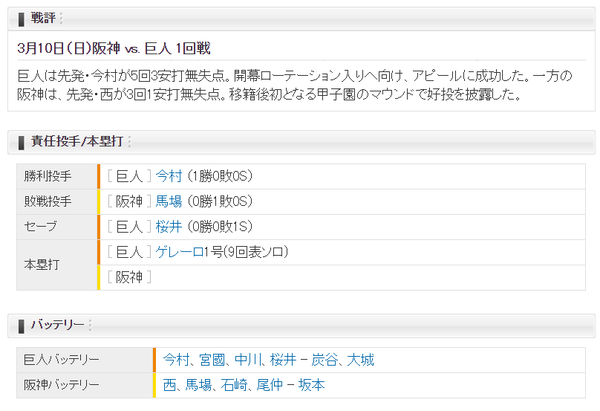Image resolution: width=600 pixels, height=411 pixels.
Task: Open winning pitcher 今村 link
Action: click(x=169, y=176)
